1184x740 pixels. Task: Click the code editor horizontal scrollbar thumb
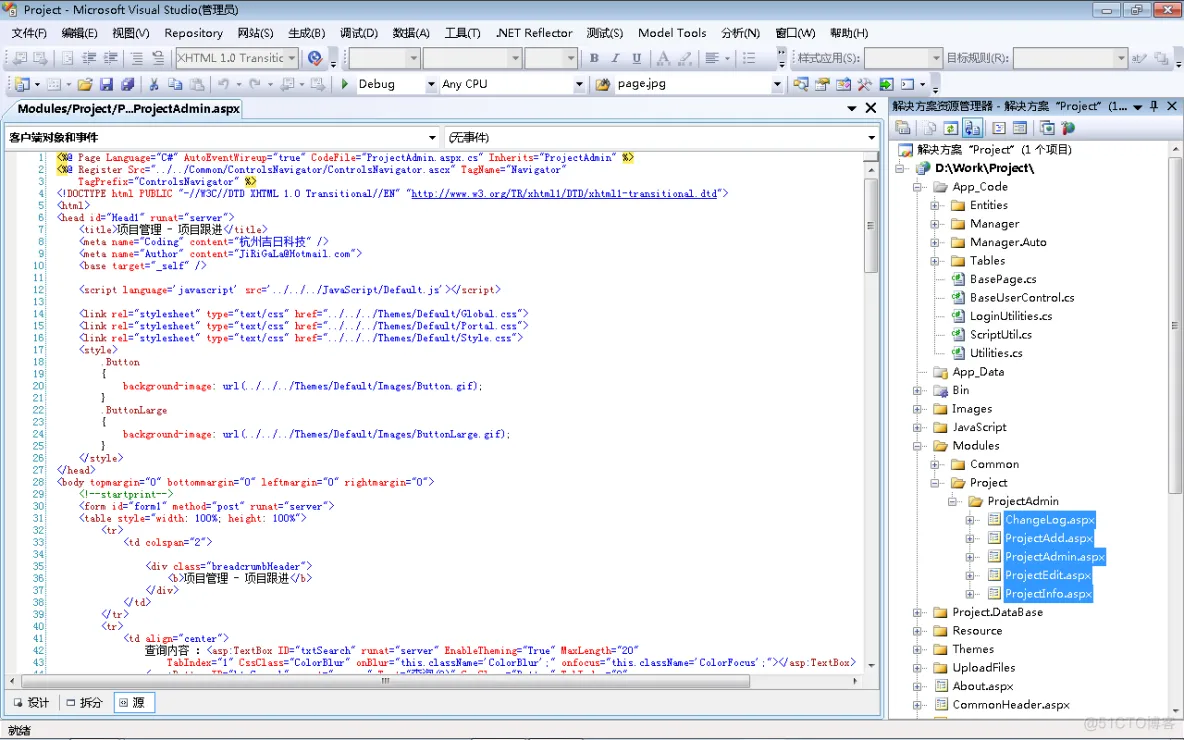pyautogui.click(x=385, y=681)
